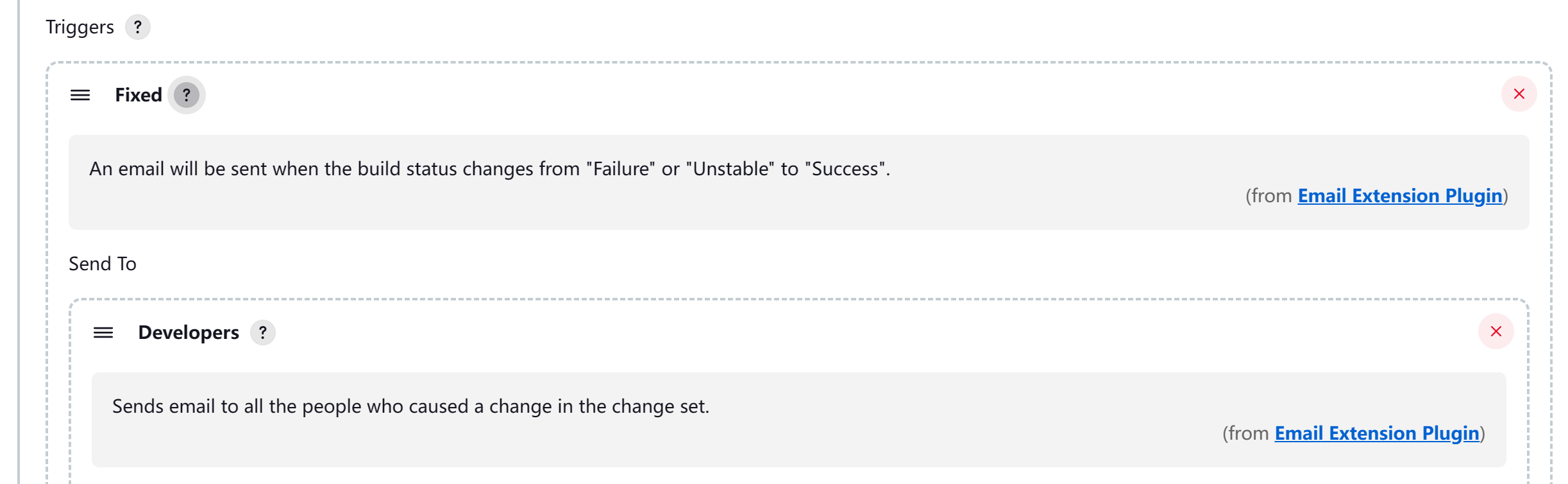Screen dimensions: 1568x484
Task: Click the Send To label
Action: (103, 264)
